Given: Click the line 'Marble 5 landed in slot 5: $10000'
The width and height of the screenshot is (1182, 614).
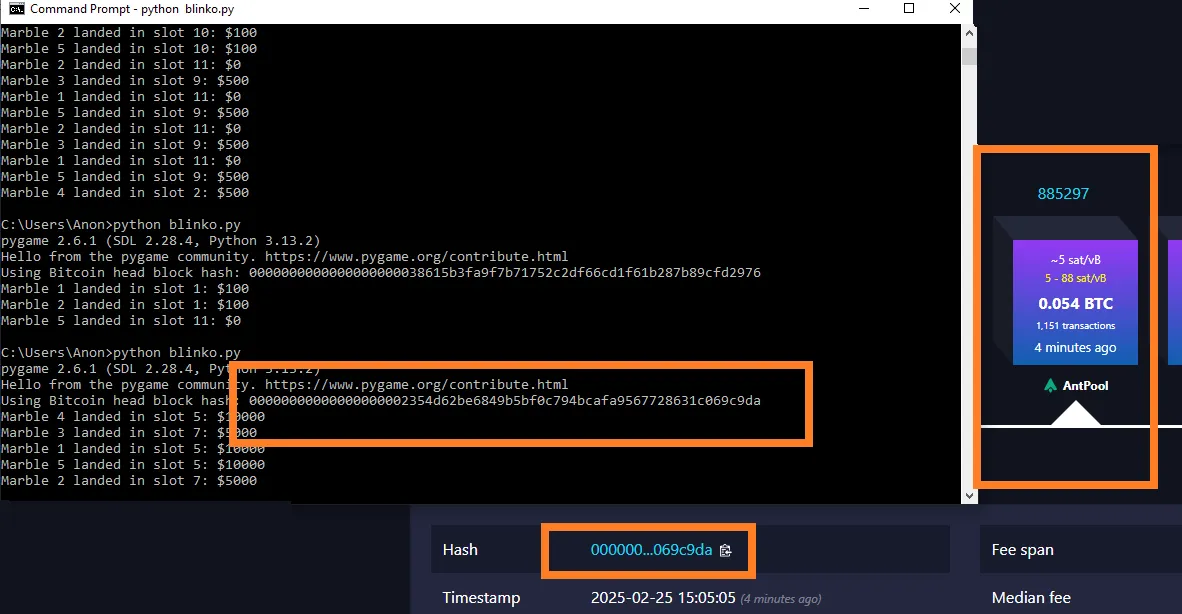Looking at the screenshot, I should click(x=133, y=465).
